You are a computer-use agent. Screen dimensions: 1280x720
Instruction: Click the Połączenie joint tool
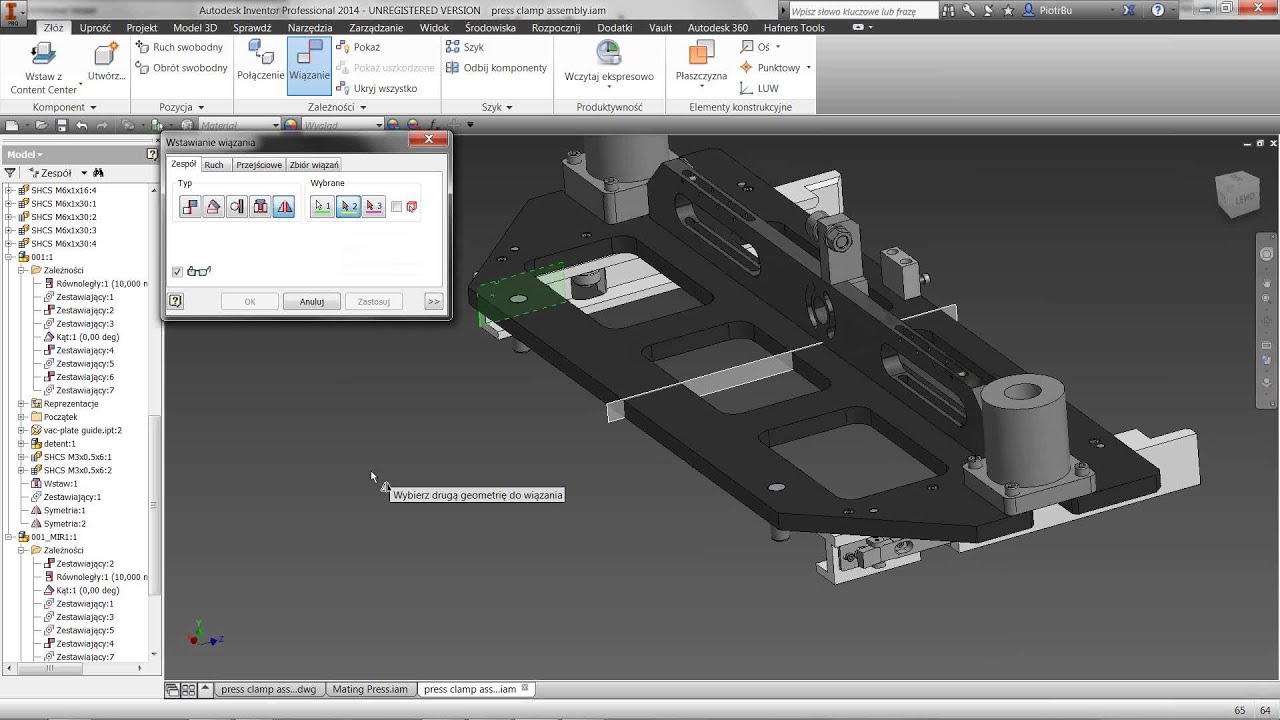click(260, 62)
